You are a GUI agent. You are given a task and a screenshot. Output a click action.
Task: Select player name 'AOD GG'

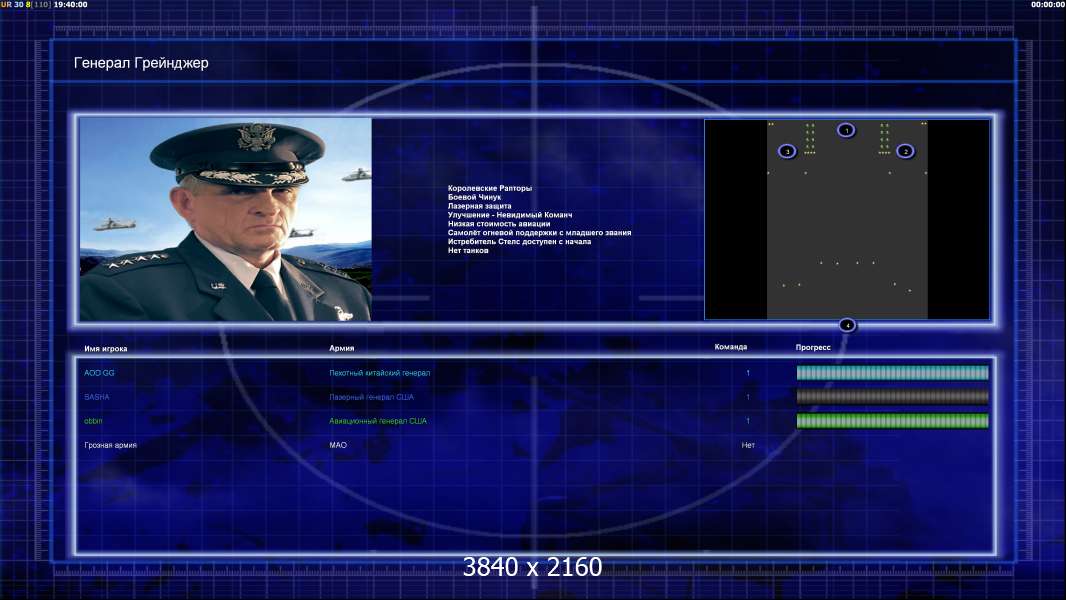[99, 373]
